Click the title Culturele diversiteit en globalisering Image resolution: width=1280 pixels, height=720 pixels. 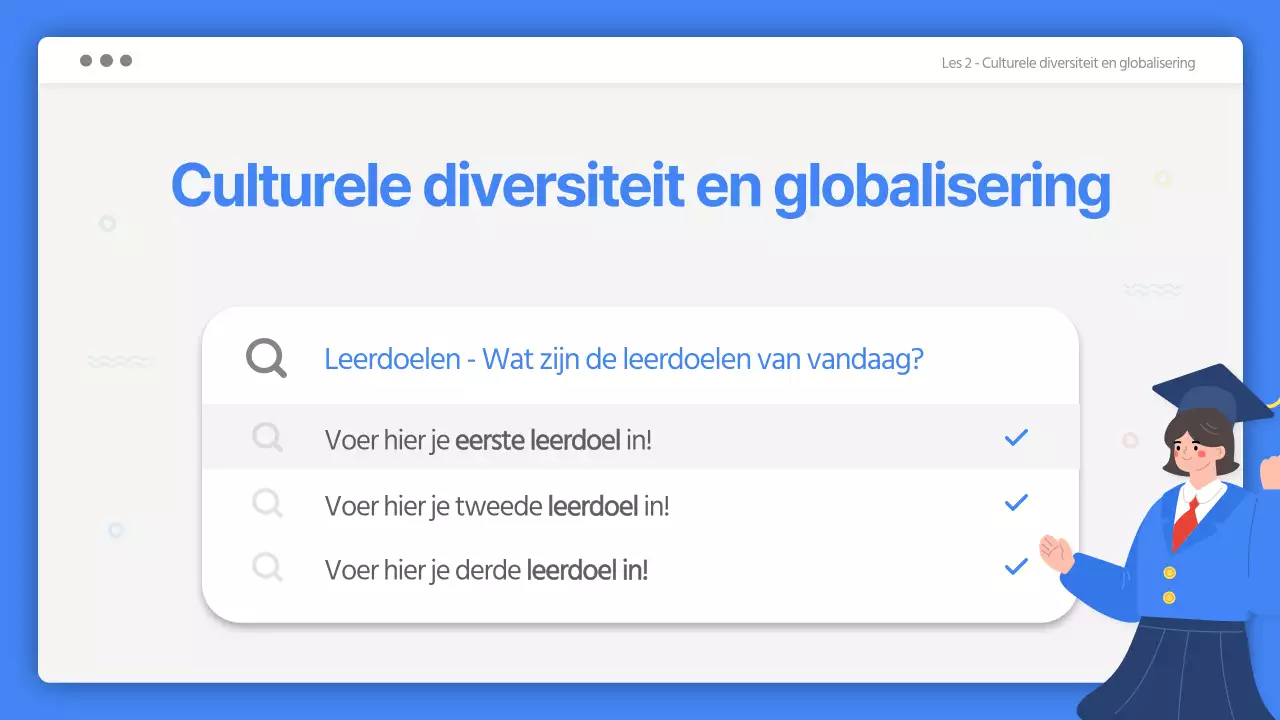coord(640,185)
